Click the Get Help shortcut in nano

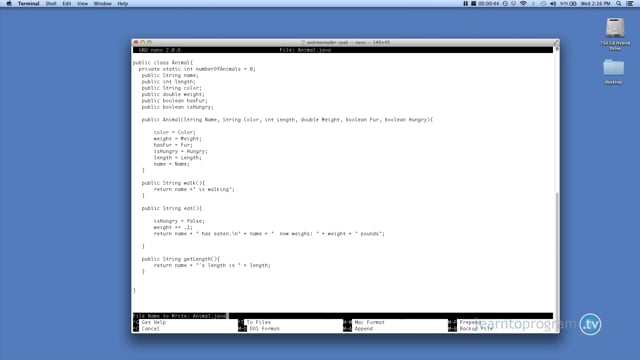click(x=153, y=322)
